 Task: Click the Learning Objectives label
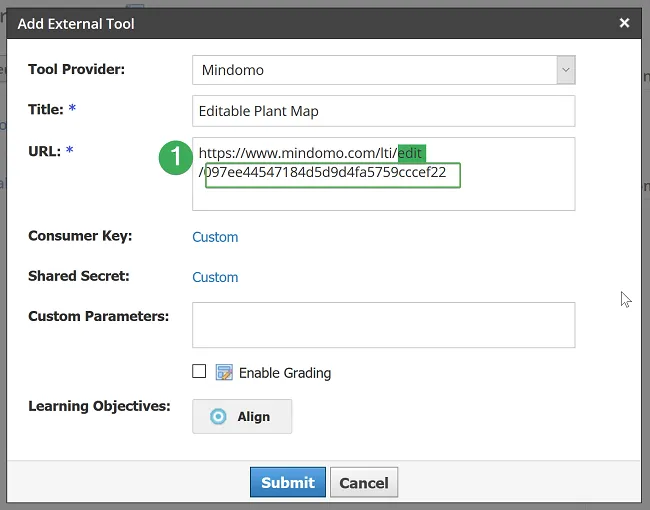click(99, 406)
